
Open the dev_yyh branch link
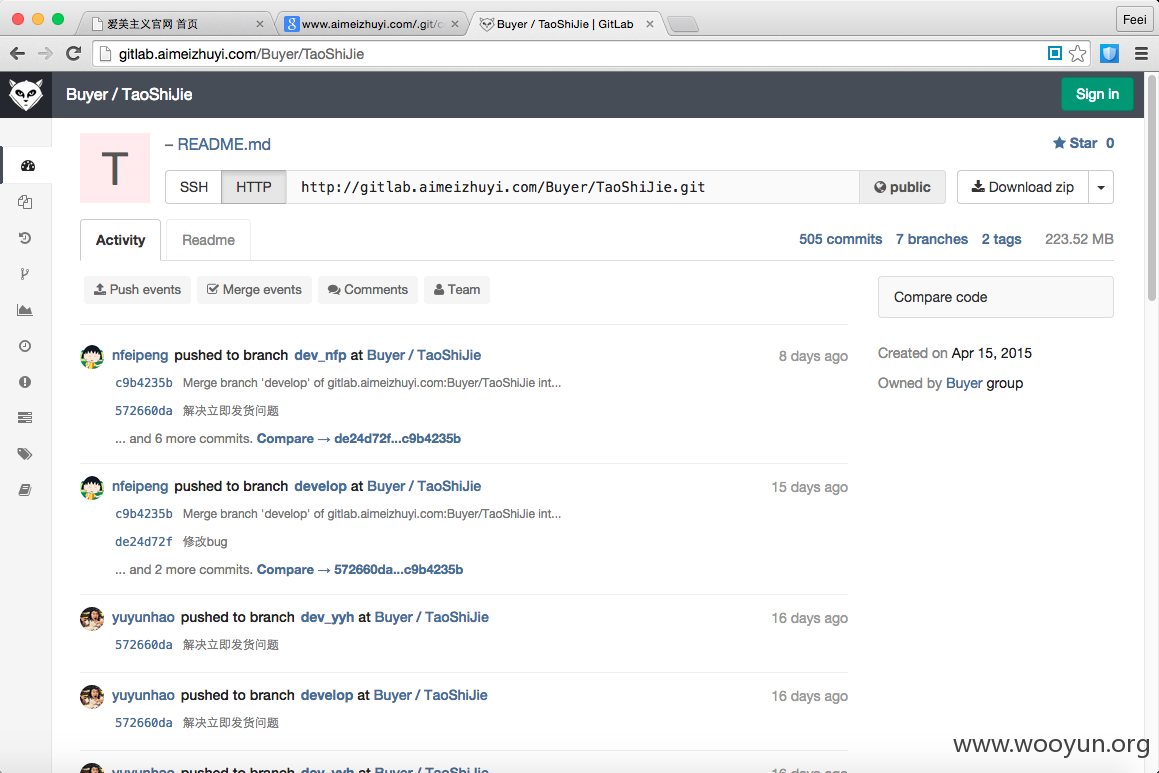327,618
